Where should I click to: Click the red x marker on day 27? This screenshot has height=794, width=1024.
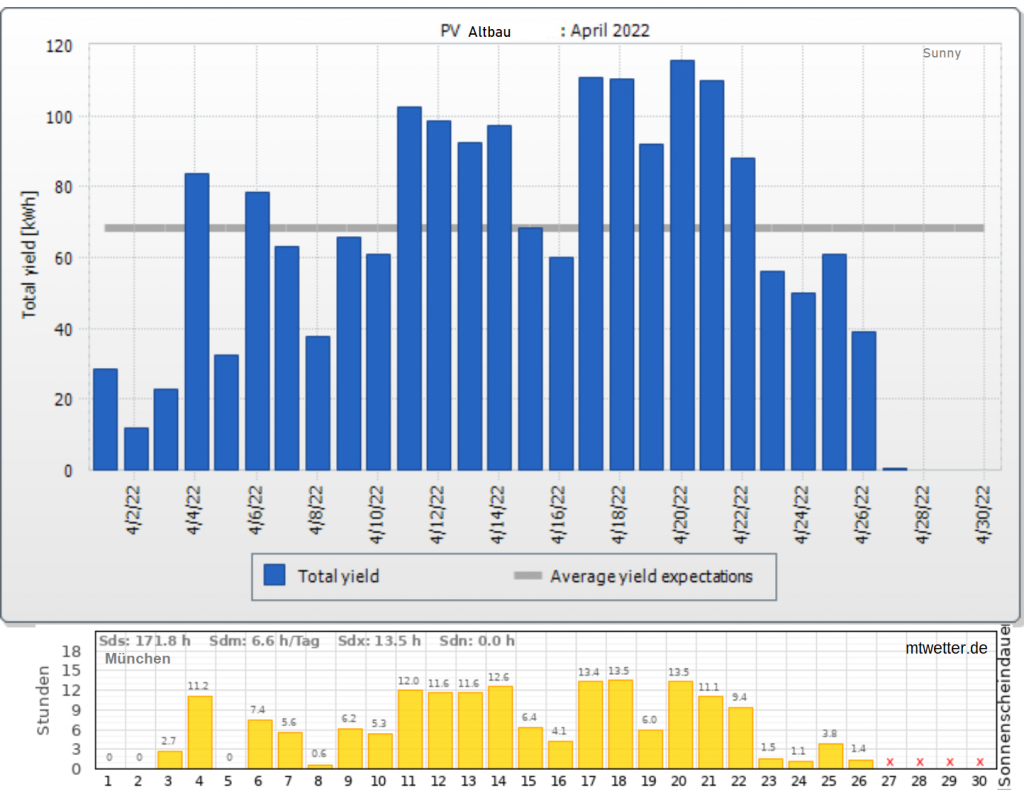[x=890, y=762]
